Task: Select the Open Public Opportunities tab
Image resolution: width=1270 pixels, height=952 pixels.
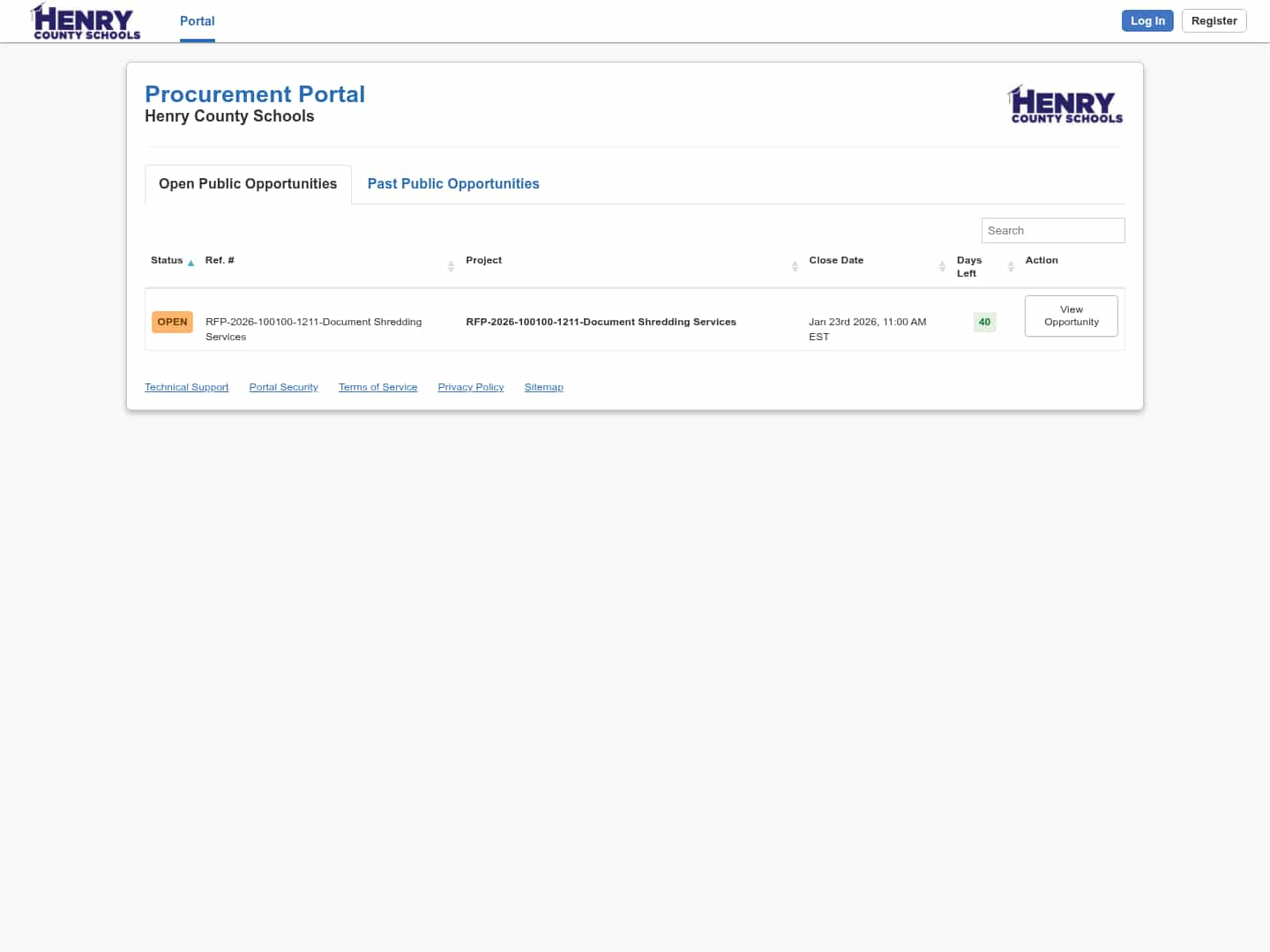Action: click(x=247, y=183)
